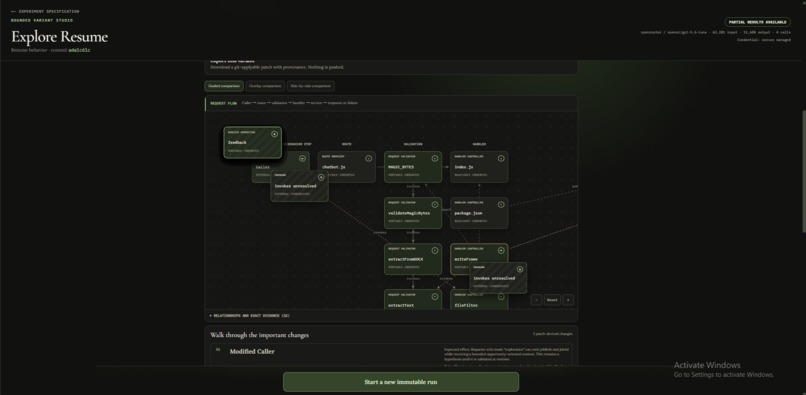
Task: Click the Request Flow heading
Action: point(223,103)
